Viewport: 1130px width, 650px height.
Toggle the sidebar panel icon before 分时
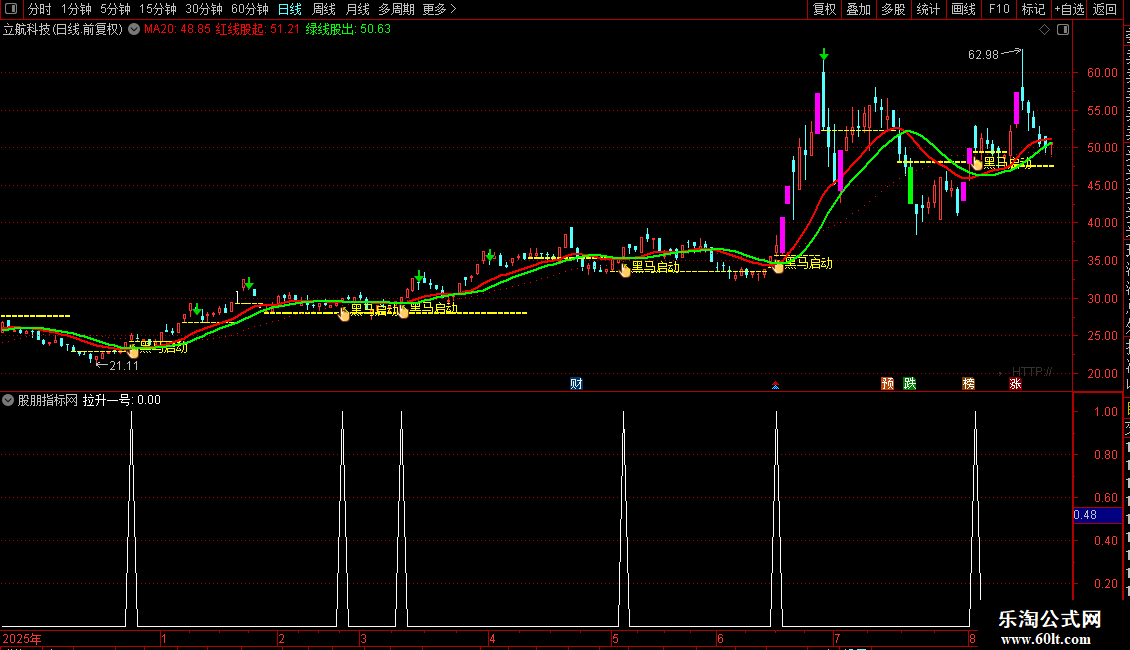10,9
